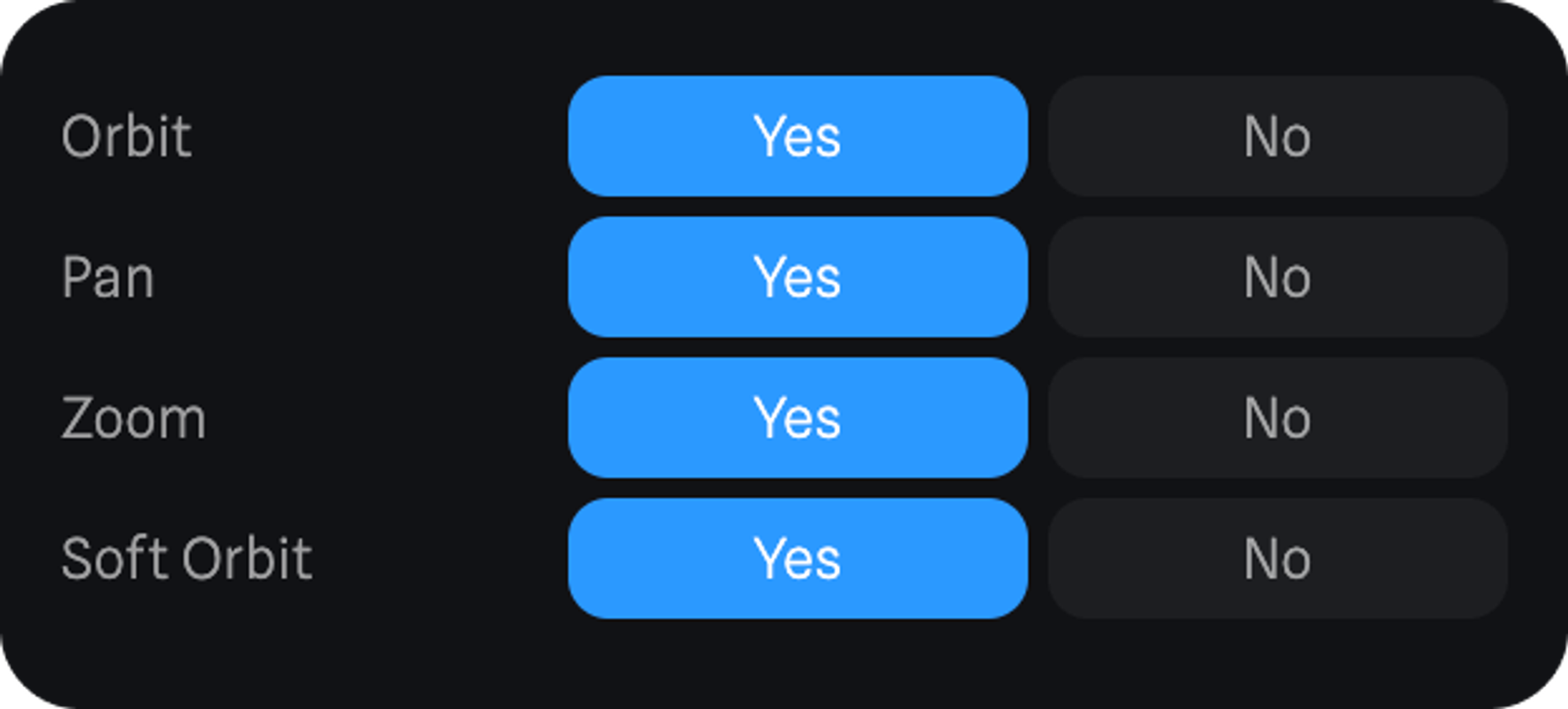Enable Orbit by selecting Yes
1568x709 pixels.
click(x=797, y=136)
